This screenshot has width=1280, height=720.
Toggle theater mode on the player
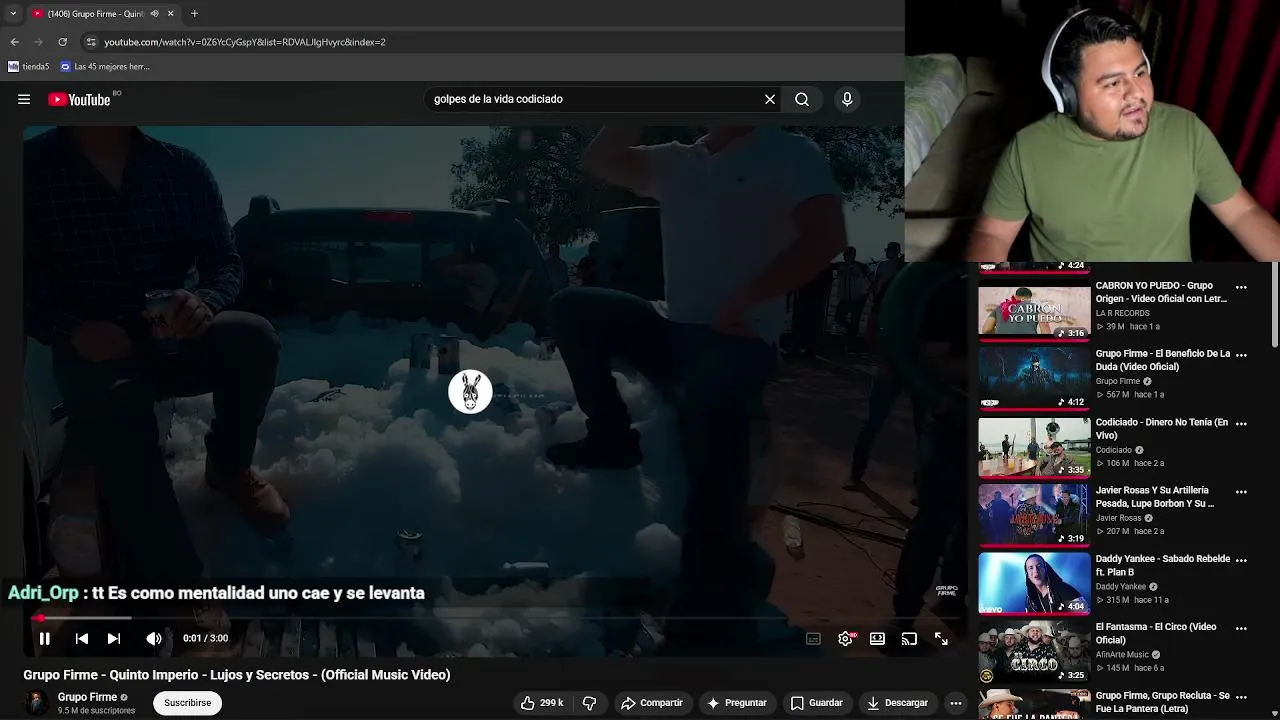click(877, 639)
